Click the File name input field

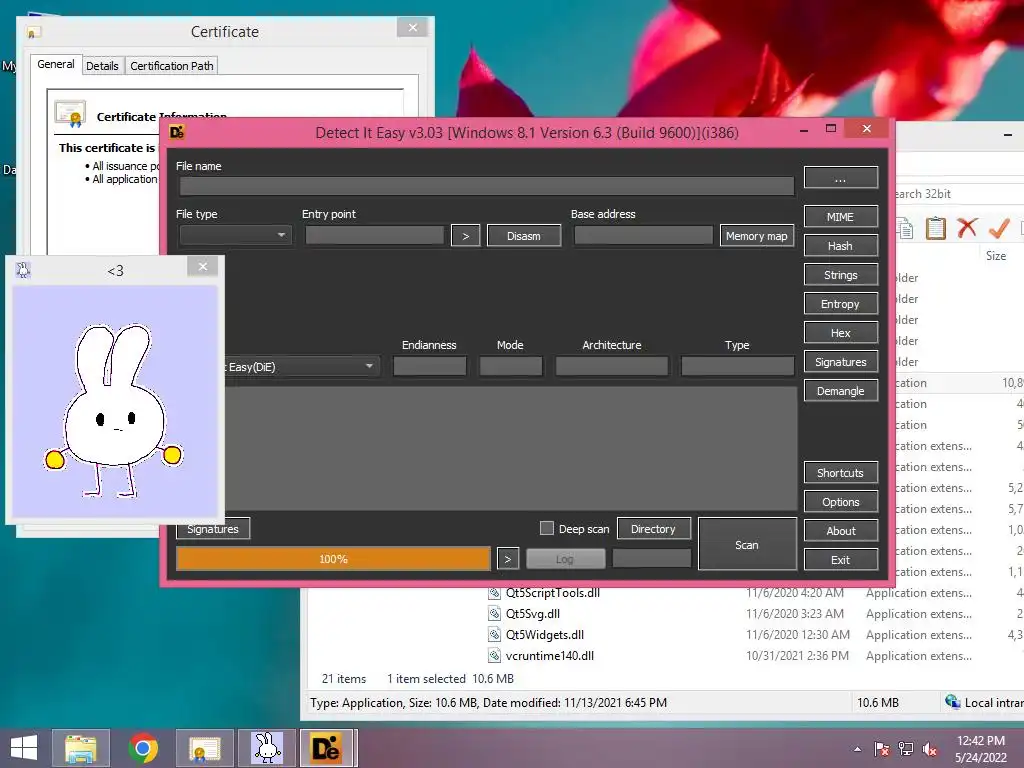click(487, 186)
